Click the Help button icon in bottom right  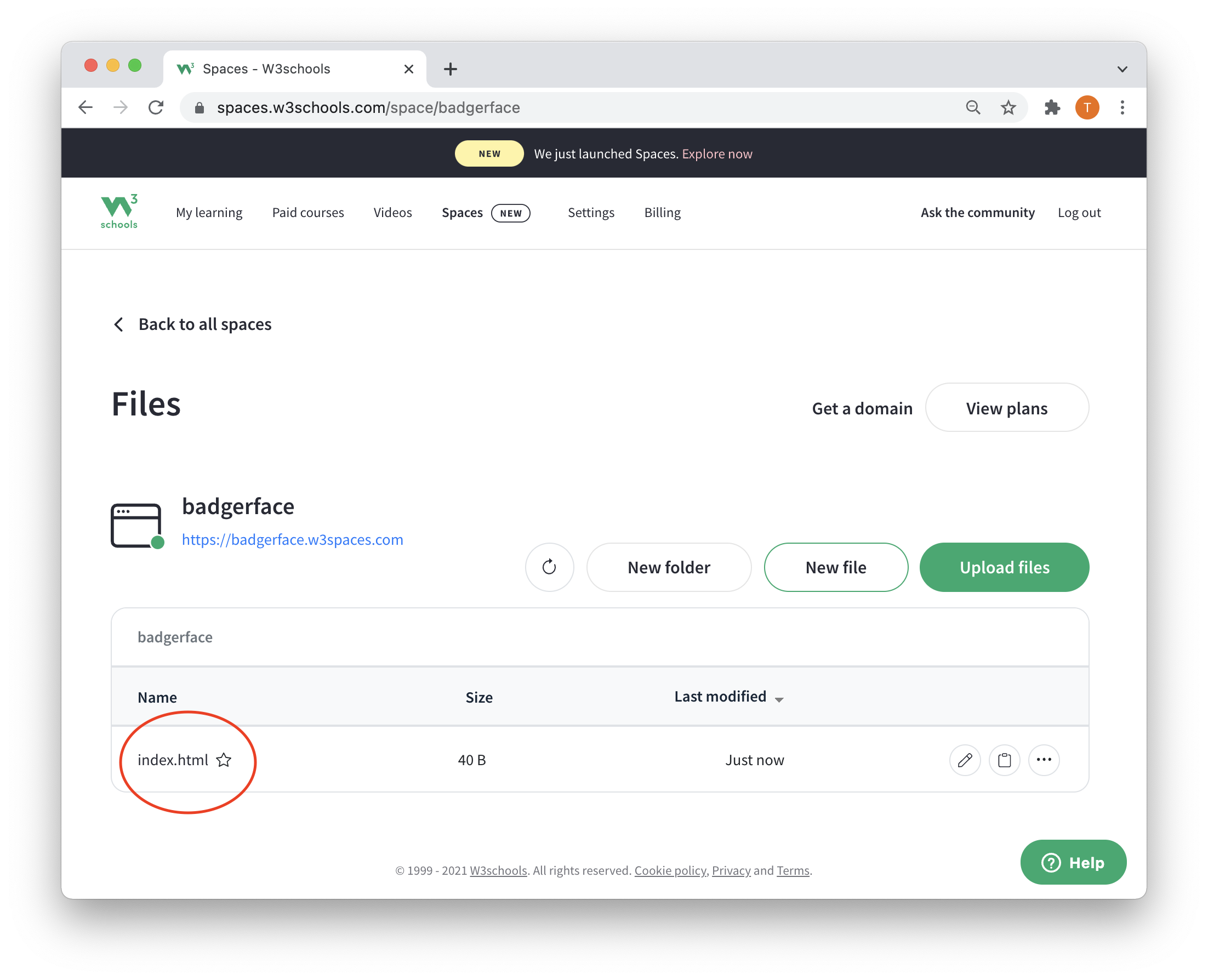pyautogui.click(x=1073, y=862)
